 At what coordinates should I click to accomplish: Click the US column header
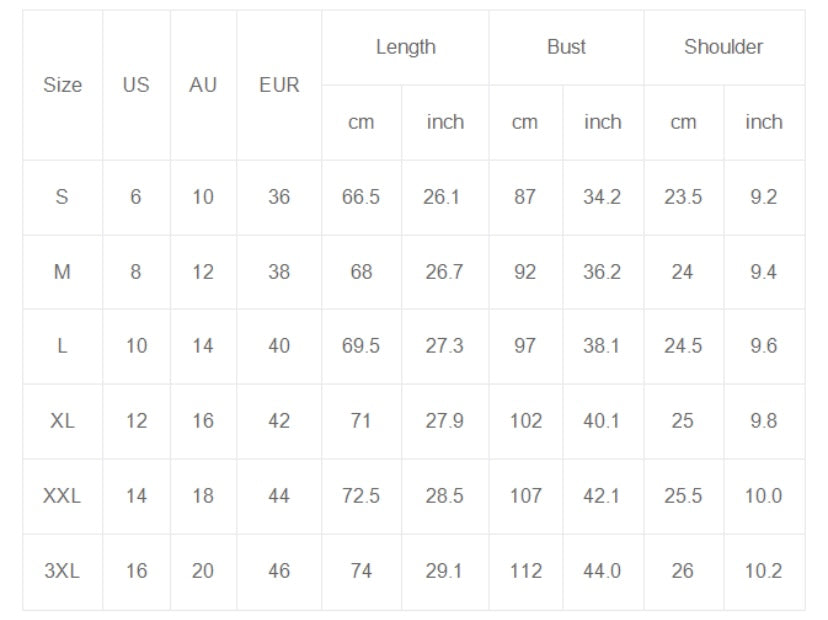136,85
